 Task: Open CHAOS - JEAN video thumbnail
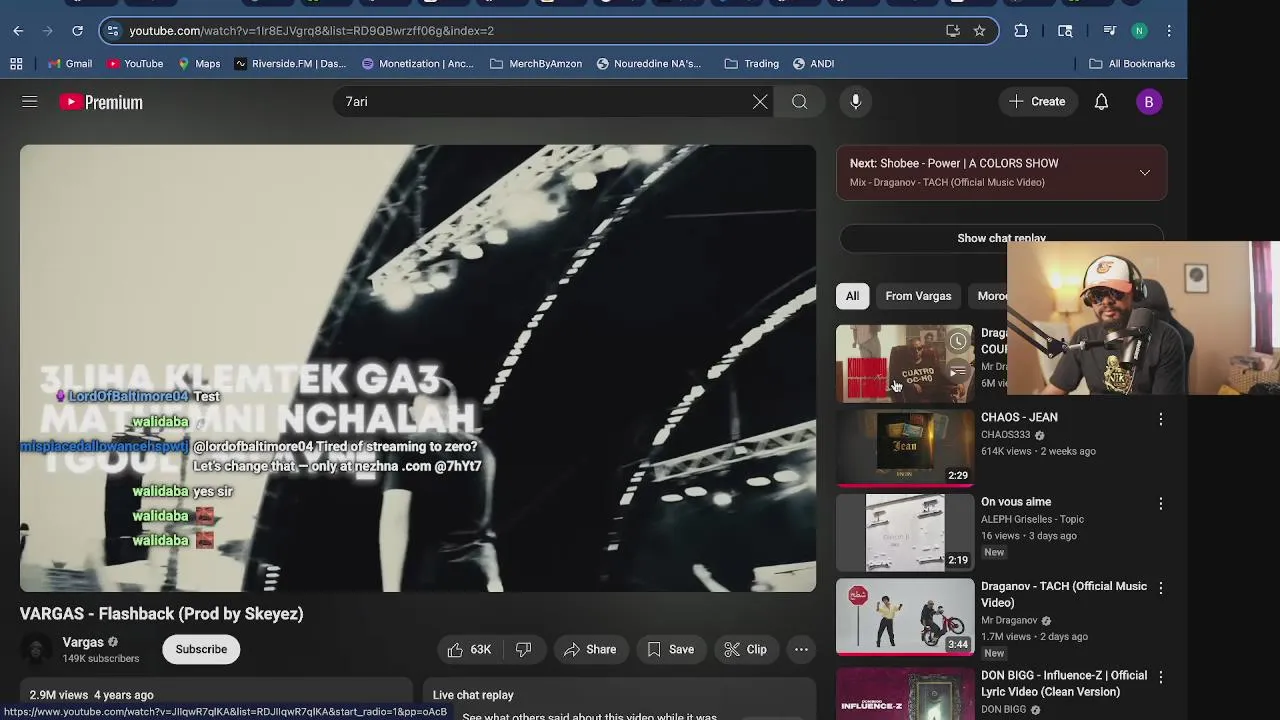(x=905, y=448)
